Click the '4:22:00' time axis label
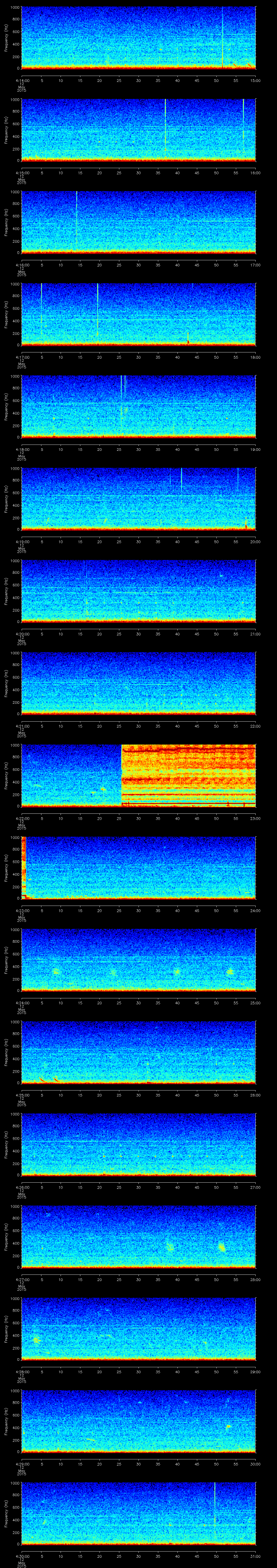The image size is (277, 1568). click(x=22, y=818)
